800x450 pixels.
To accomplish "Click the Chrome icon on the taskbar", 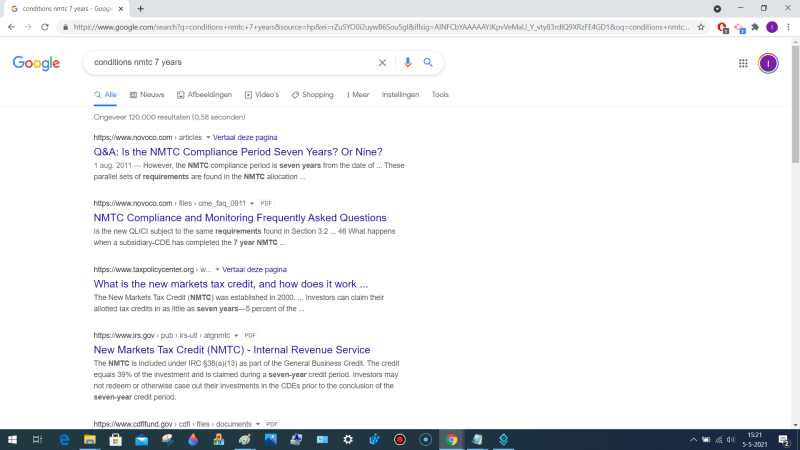I will click(x=452, y=439).
